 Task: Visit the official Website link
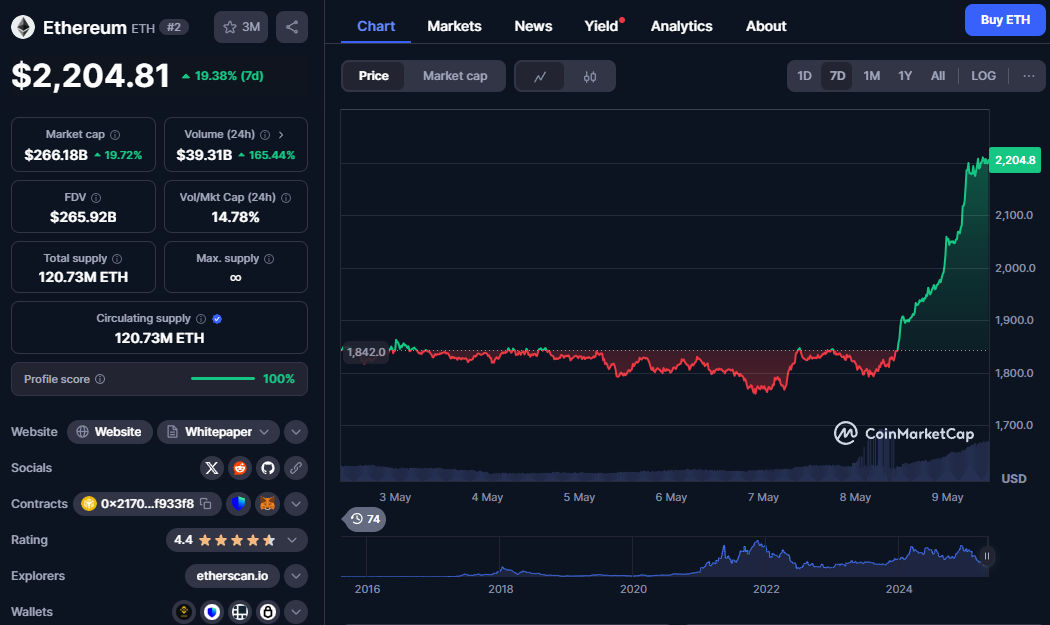click(x=110, y=432)
